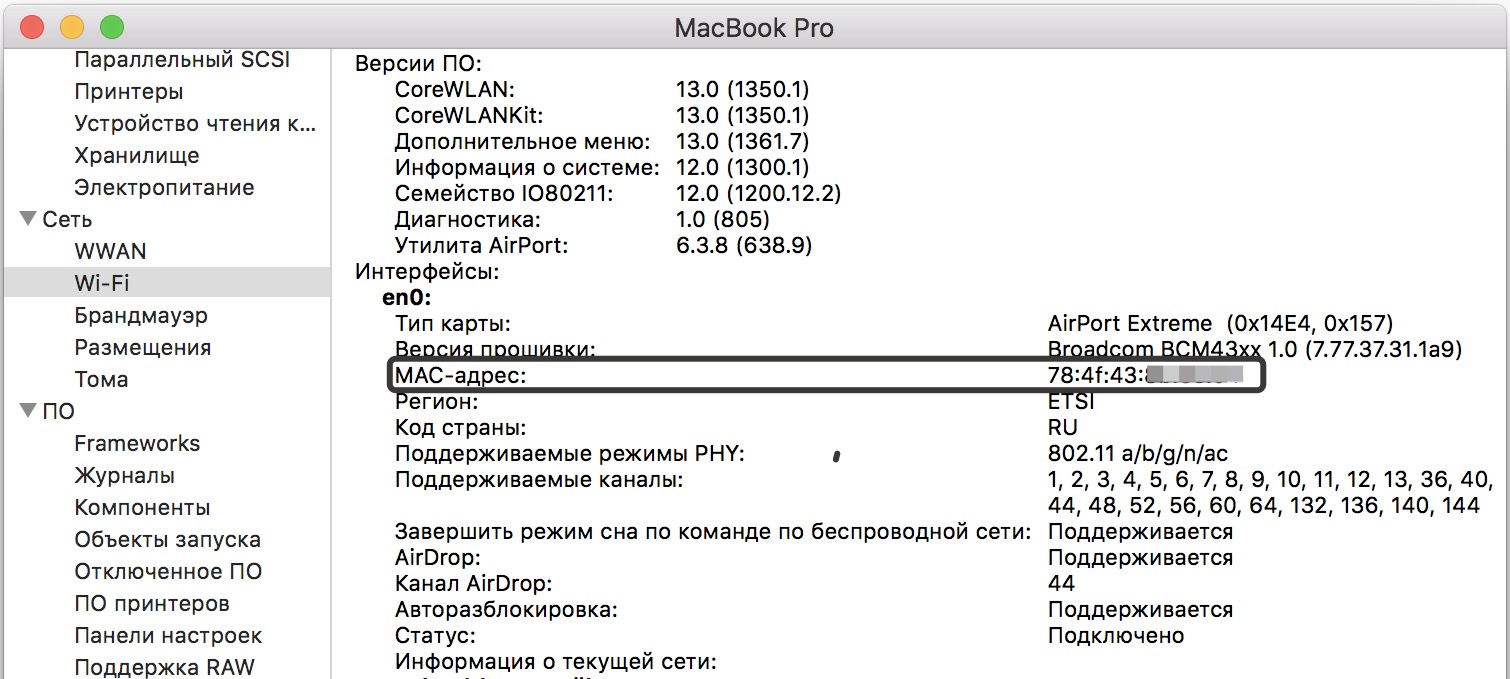Click the Версии ПО: heading
Viewport: 1510px width, 679px height.
click(419, 63)
